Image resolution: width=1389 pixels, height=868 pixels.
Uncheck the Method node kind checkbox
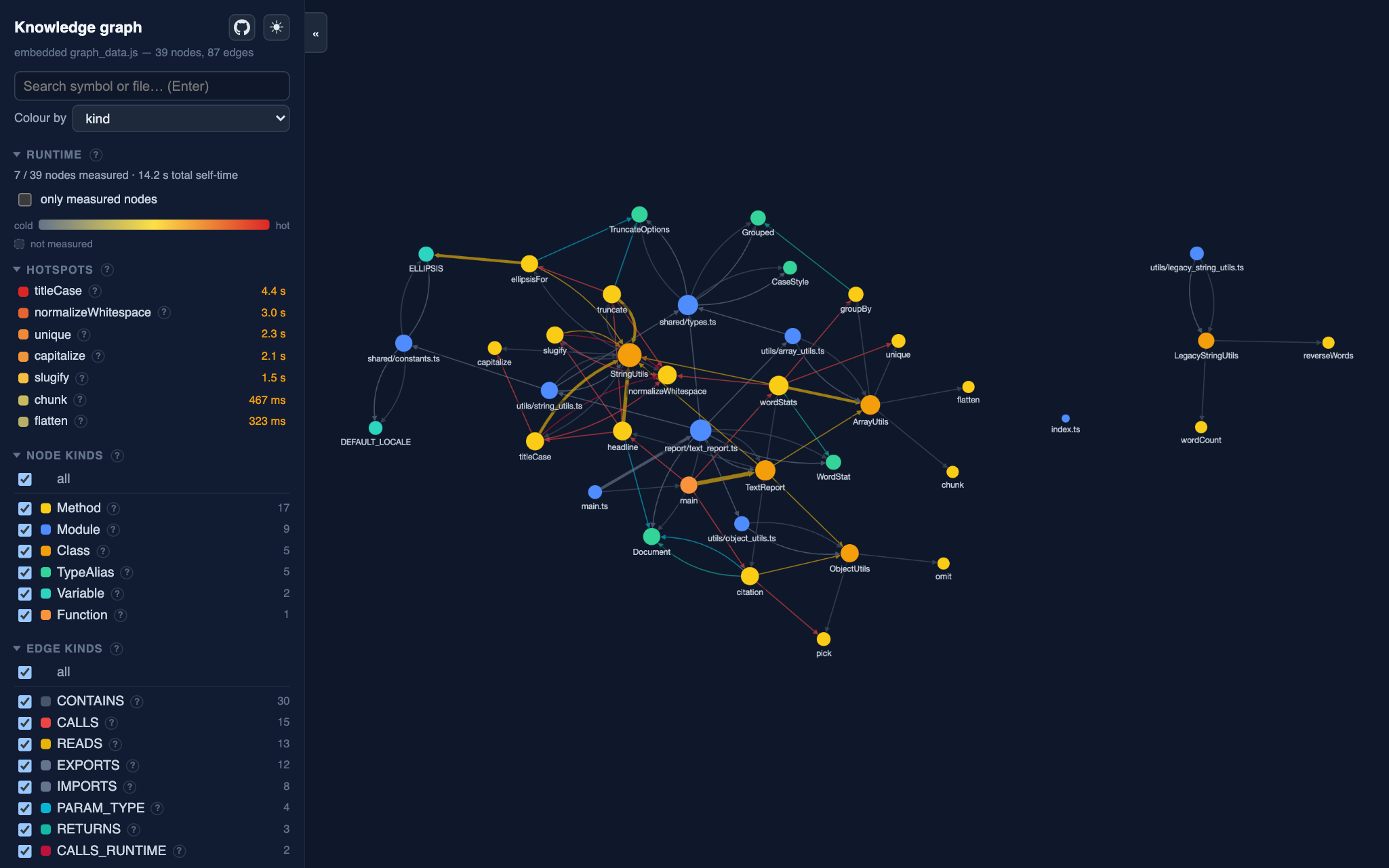(x=25, y=508)
